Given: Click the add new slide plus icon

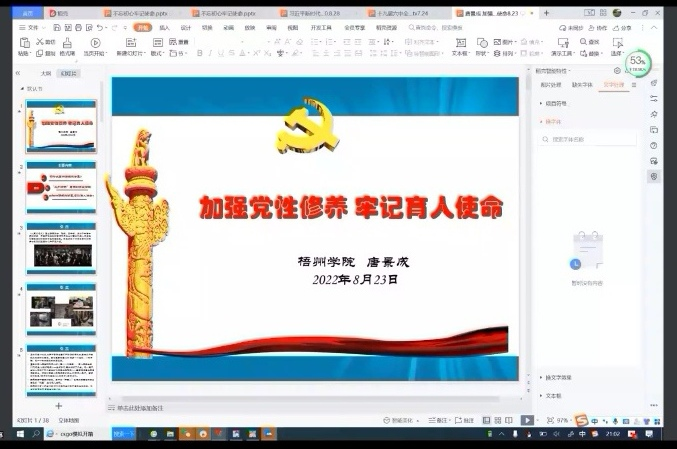Looking at the screenshot, I should pyautogui.click(x=58, y=405).
